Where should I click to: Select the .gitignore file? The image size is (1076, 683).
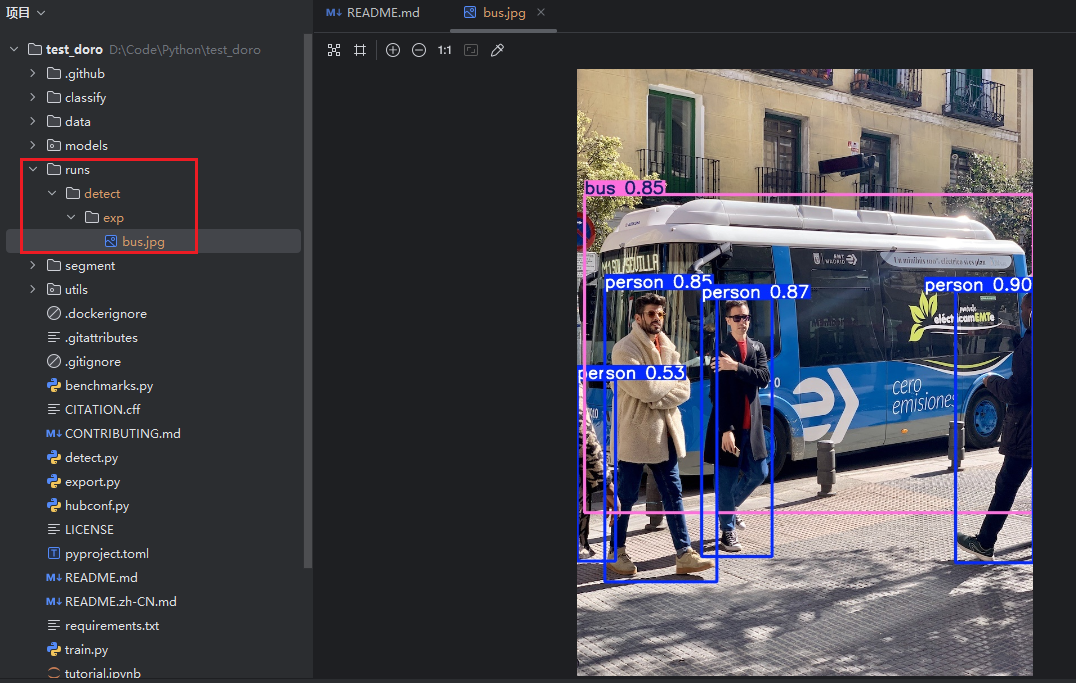pos(153,362)
